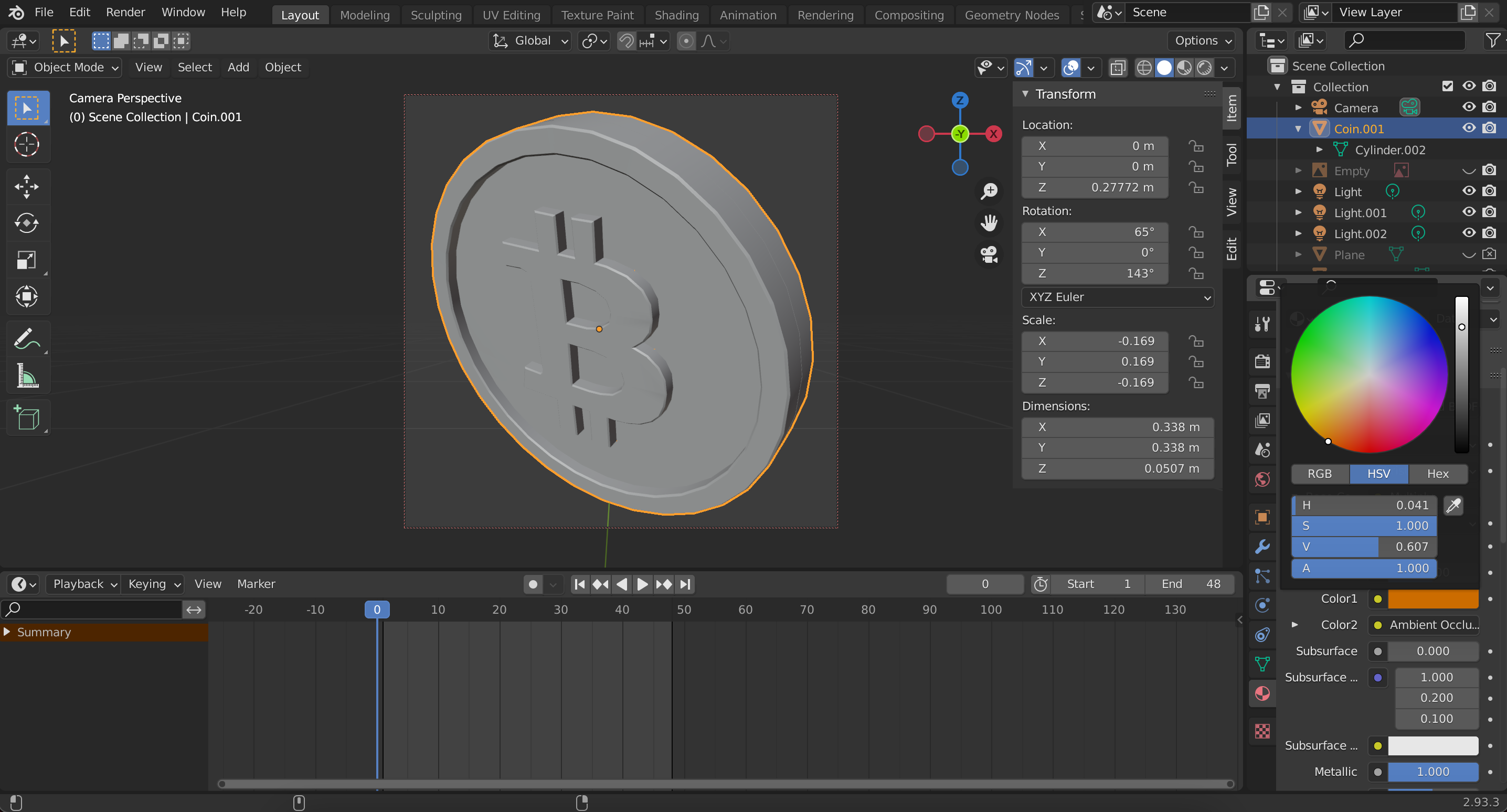Select the Move tool in toolbar

(27, 187)
